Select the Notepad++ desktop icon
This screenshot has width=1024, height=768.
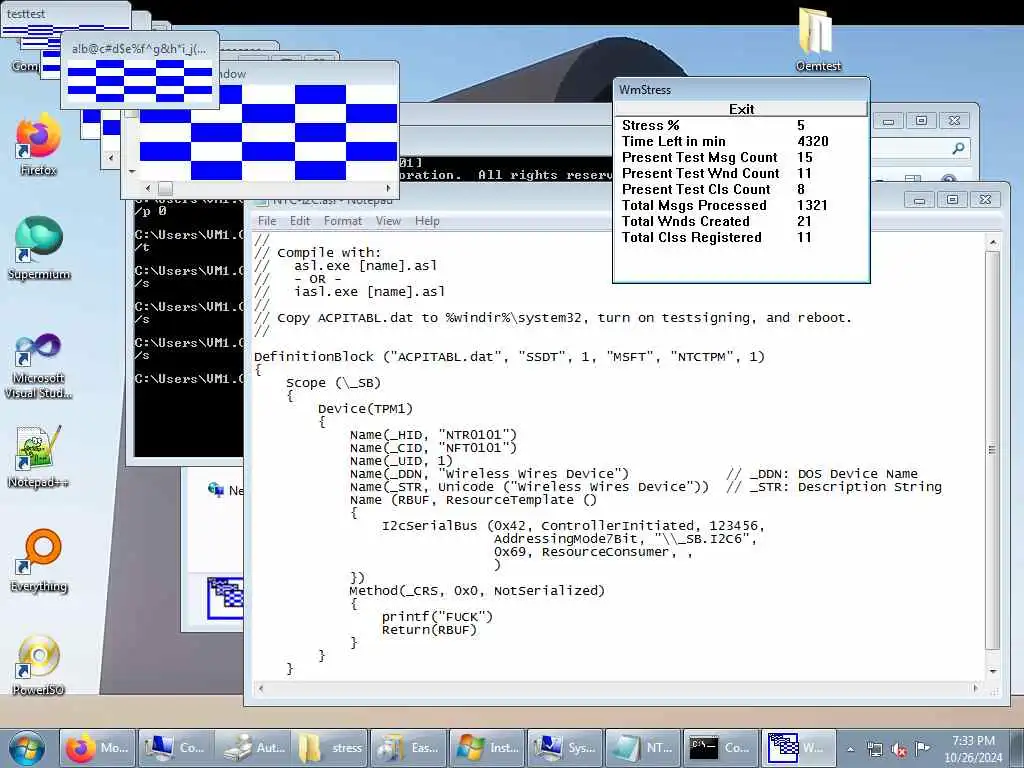(x=39, y=457)
